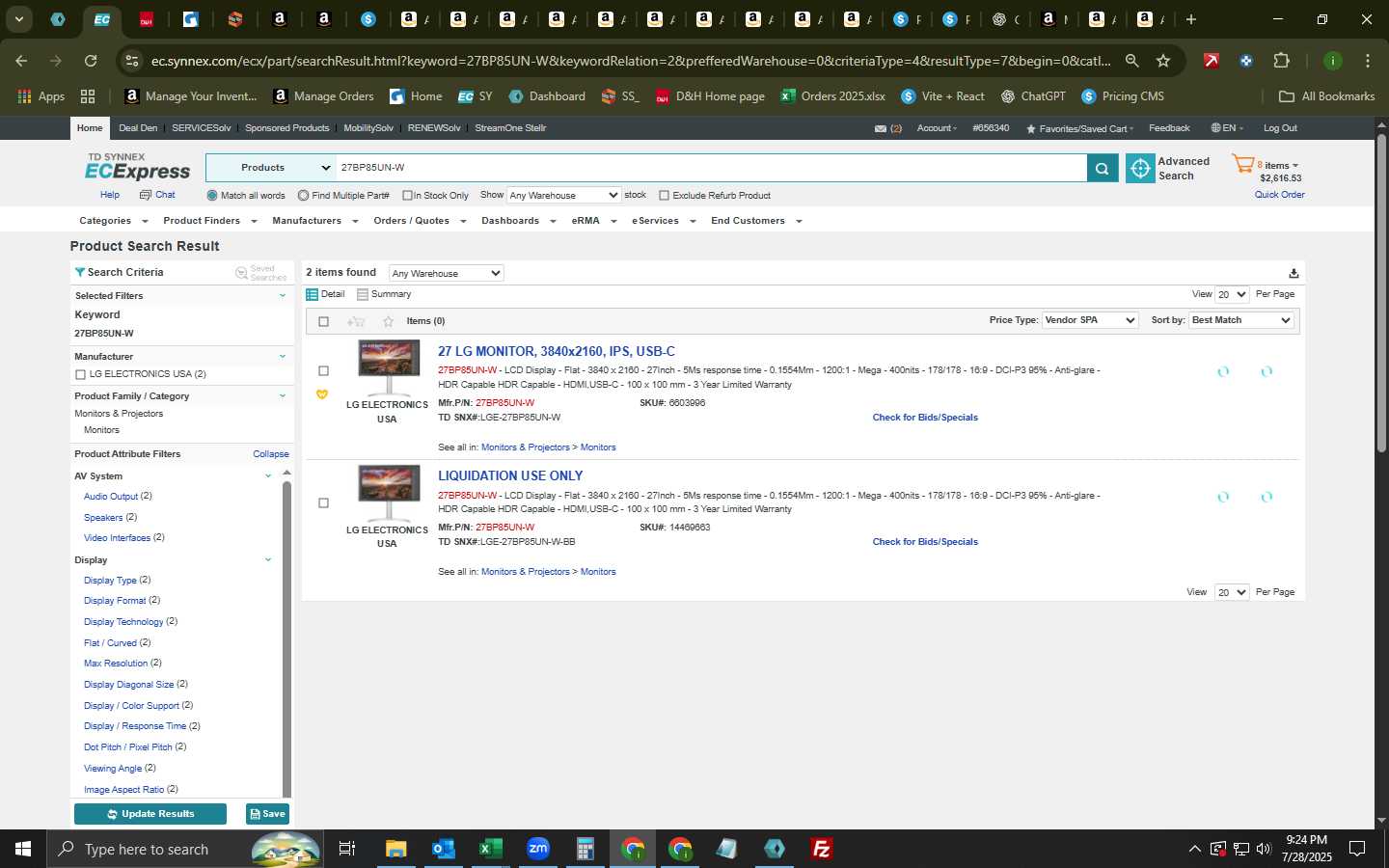The width and height of the screenshot is (1389, 868).
Task: Click the favorites star in items bar
Action: tap(388, 321)
